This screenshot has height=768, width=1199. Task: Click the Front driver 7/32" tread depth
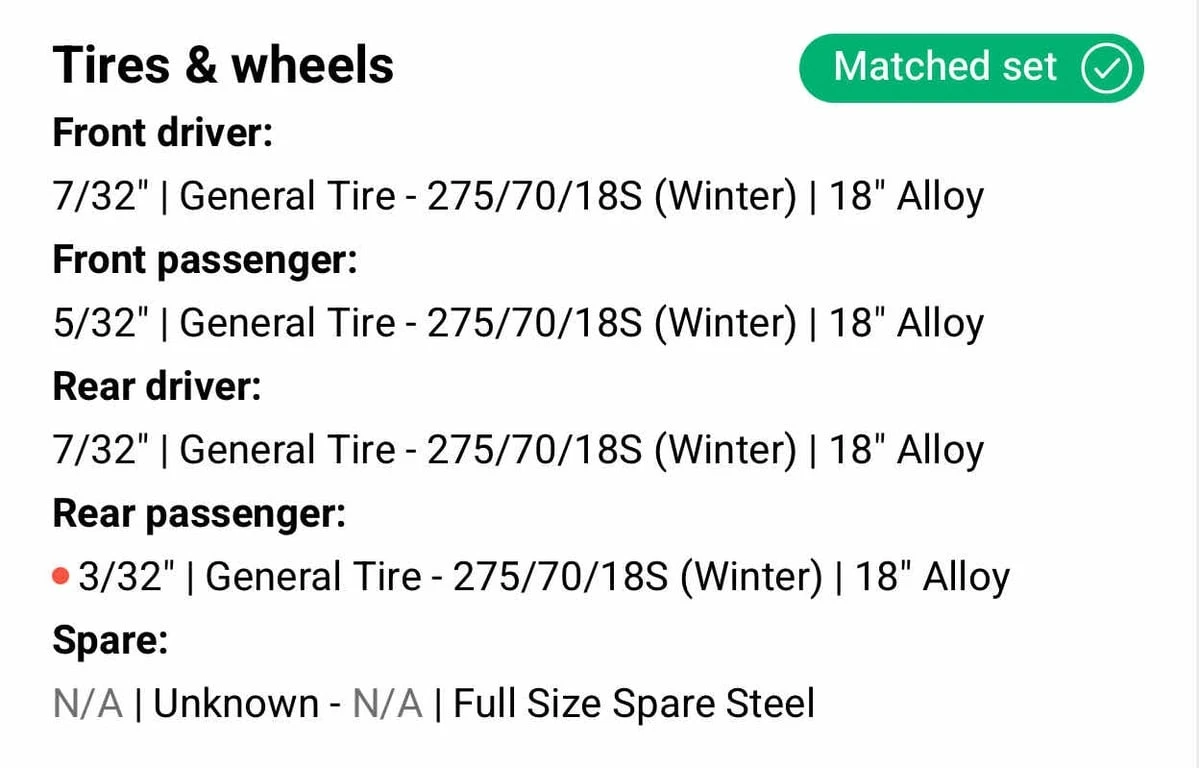(x=100, y=196)
